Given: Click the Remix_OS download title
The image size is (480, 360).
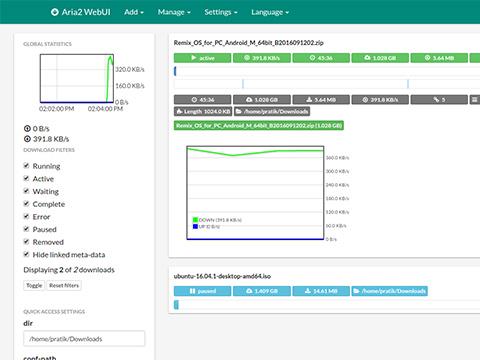Looking at the screenshot, I should (x=249, y=43).
